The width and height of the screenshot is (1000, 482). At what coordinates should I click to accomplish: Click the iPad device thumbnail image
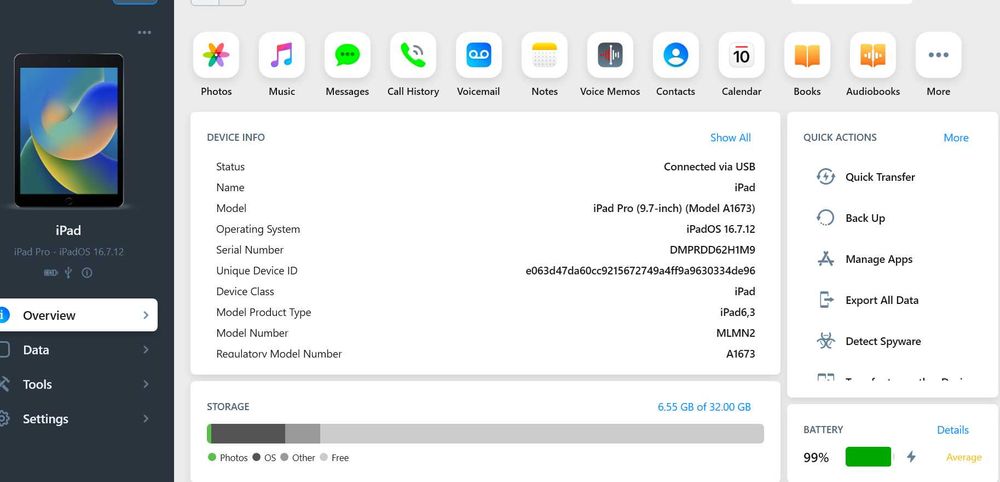(x=69, y=131)
